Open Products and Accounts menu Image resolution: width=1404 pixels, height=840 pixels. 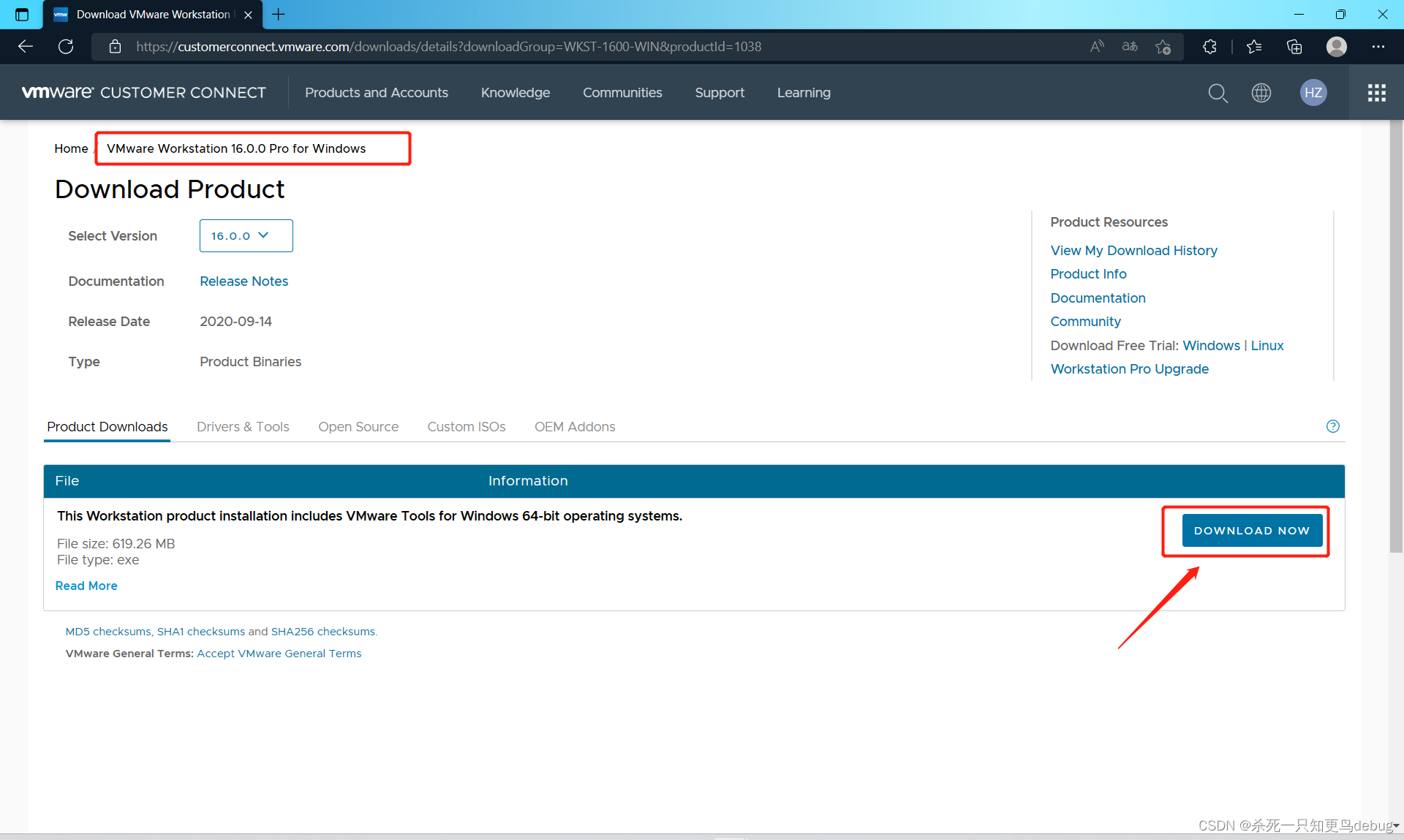point(377,93)
